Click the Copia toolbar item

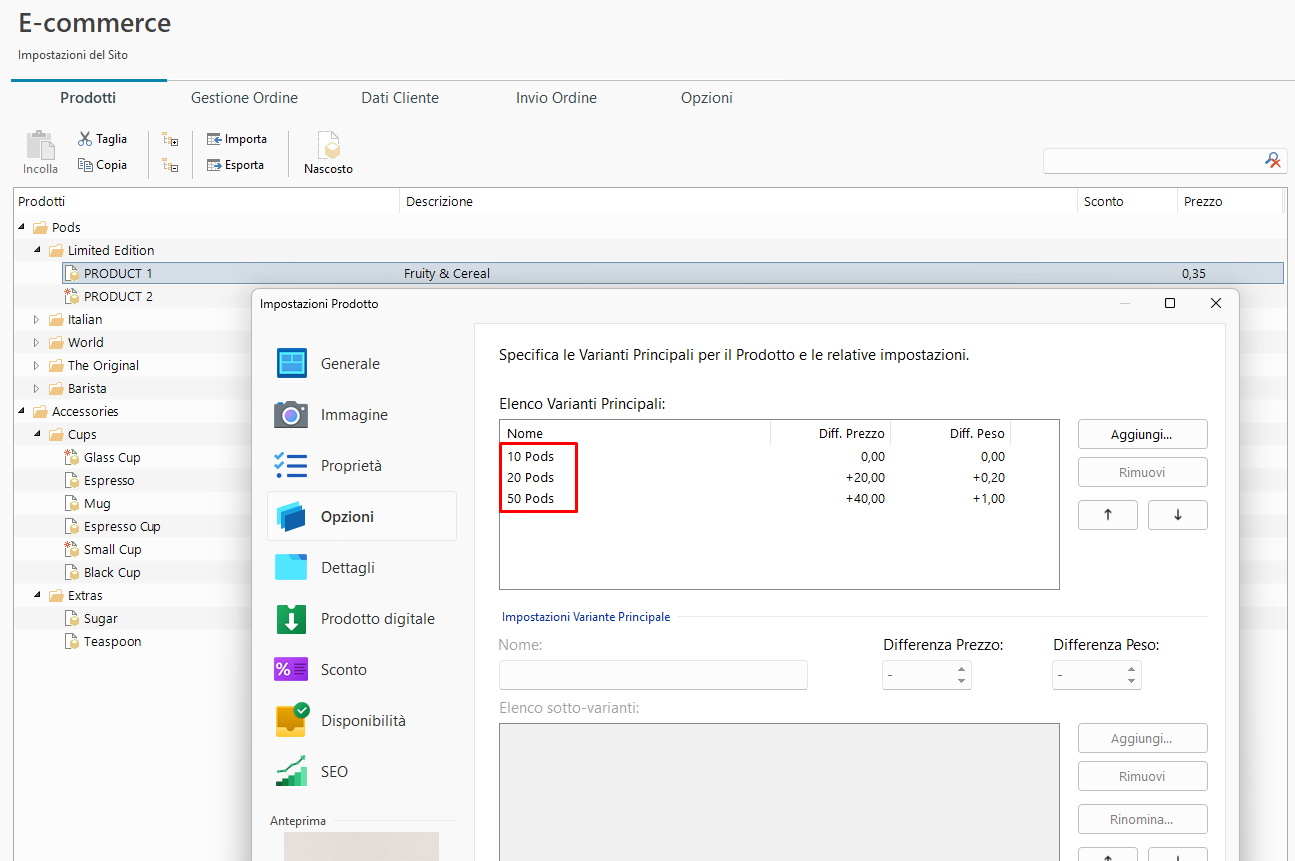tap(102, 165)
